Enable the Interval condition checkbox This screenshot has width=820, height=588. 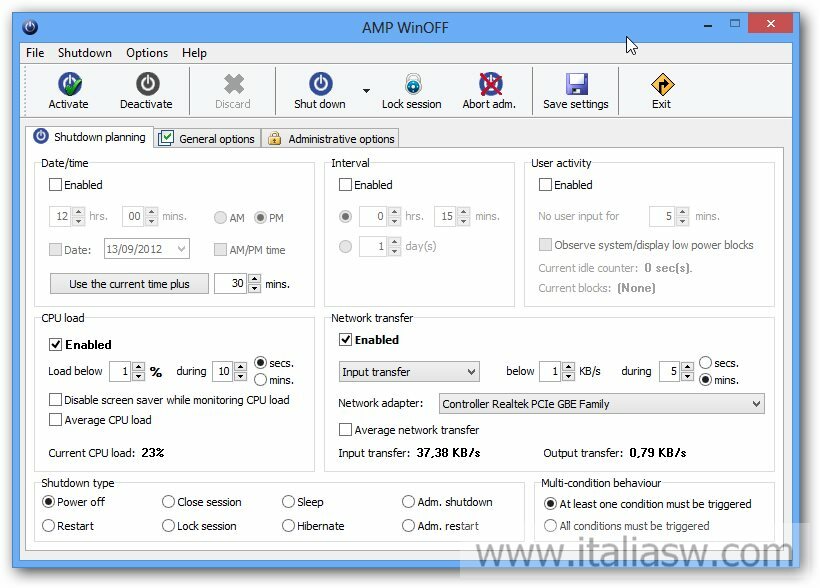[x=345, y=185]
